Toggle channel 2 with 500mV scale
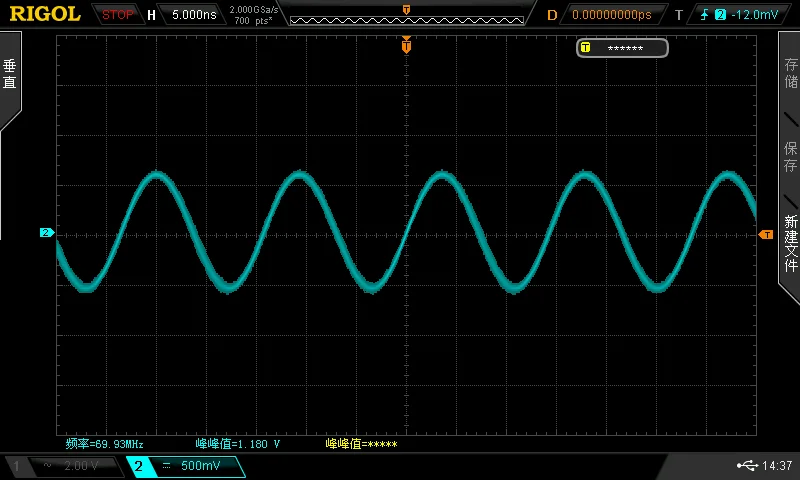 point(186,466)
